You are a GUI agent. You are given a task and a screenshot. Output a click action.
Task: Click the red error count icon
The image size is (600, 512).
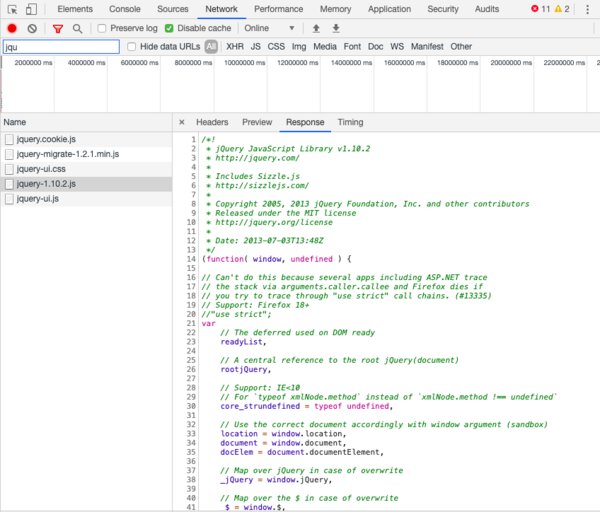pos(535,9)
